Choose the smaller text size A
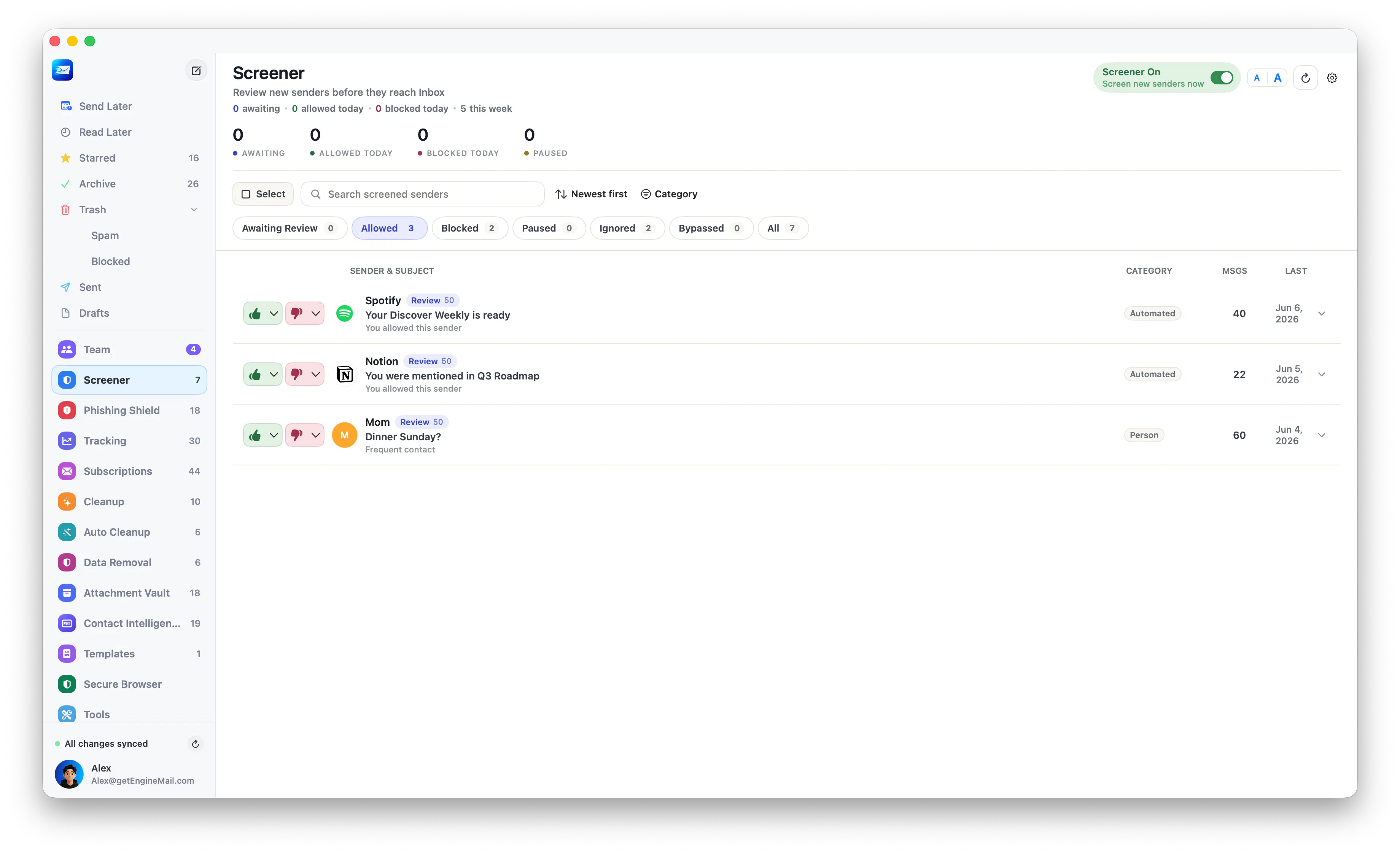Screen dimensions: 1400x854 pyautogui.click(x=1257, y=78)
